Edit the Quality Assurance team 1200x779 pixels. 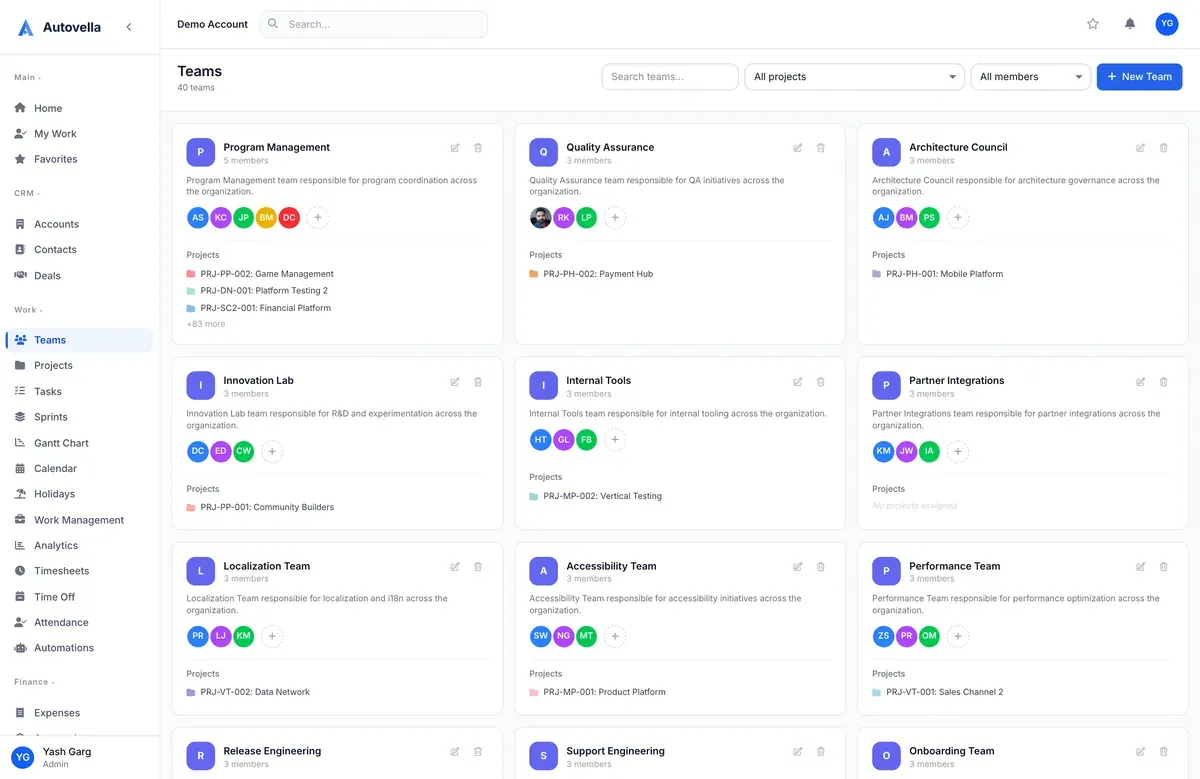(x=798, y=148)
